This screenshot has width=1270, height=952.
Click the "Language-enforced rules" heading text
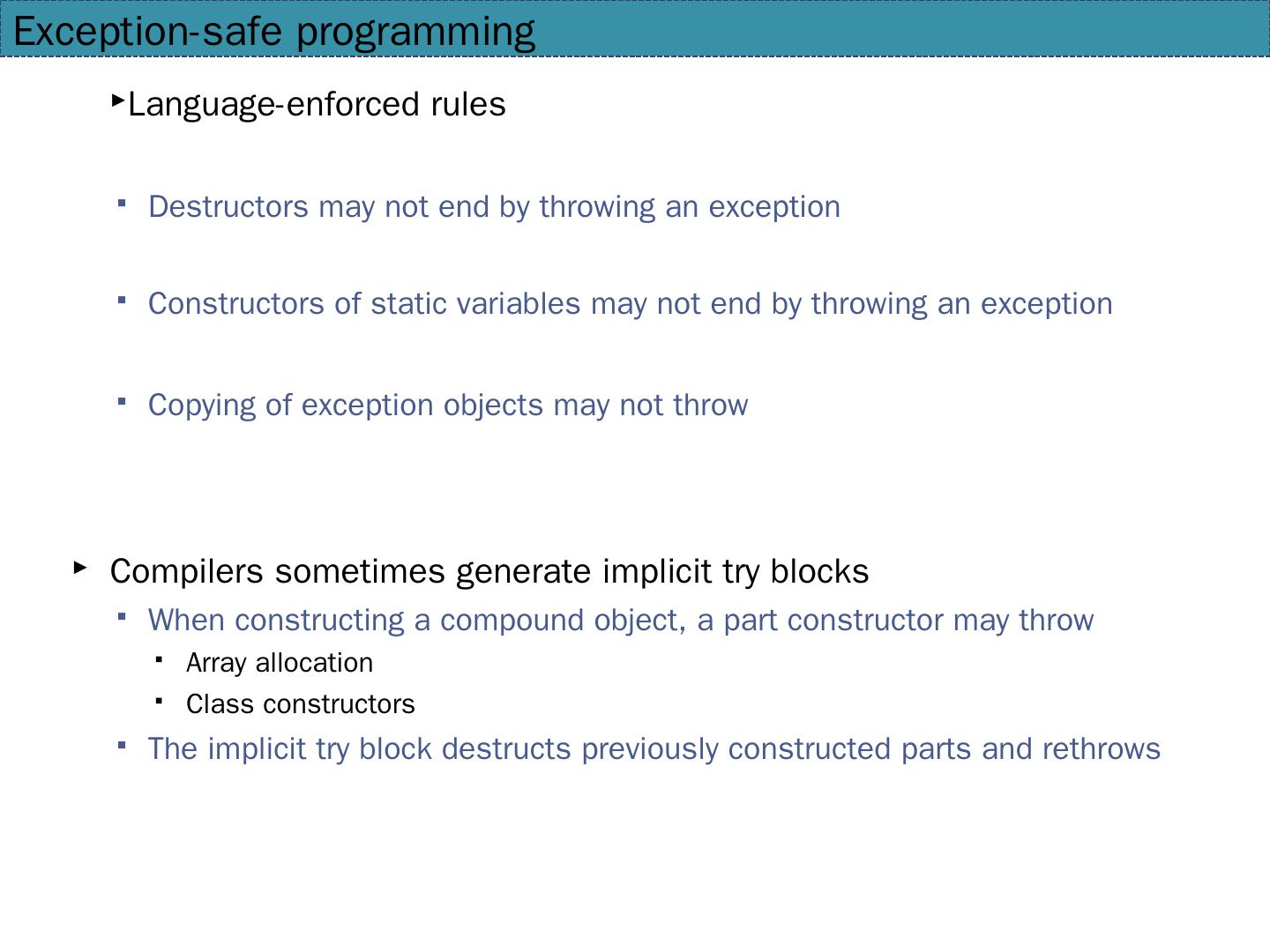coord(317,105)
